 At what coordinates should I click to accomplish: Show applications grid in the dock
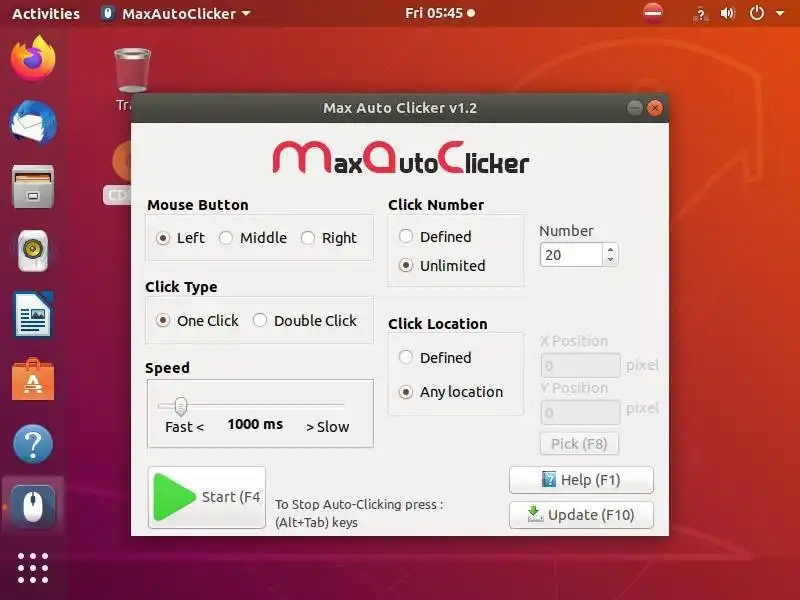33,567
